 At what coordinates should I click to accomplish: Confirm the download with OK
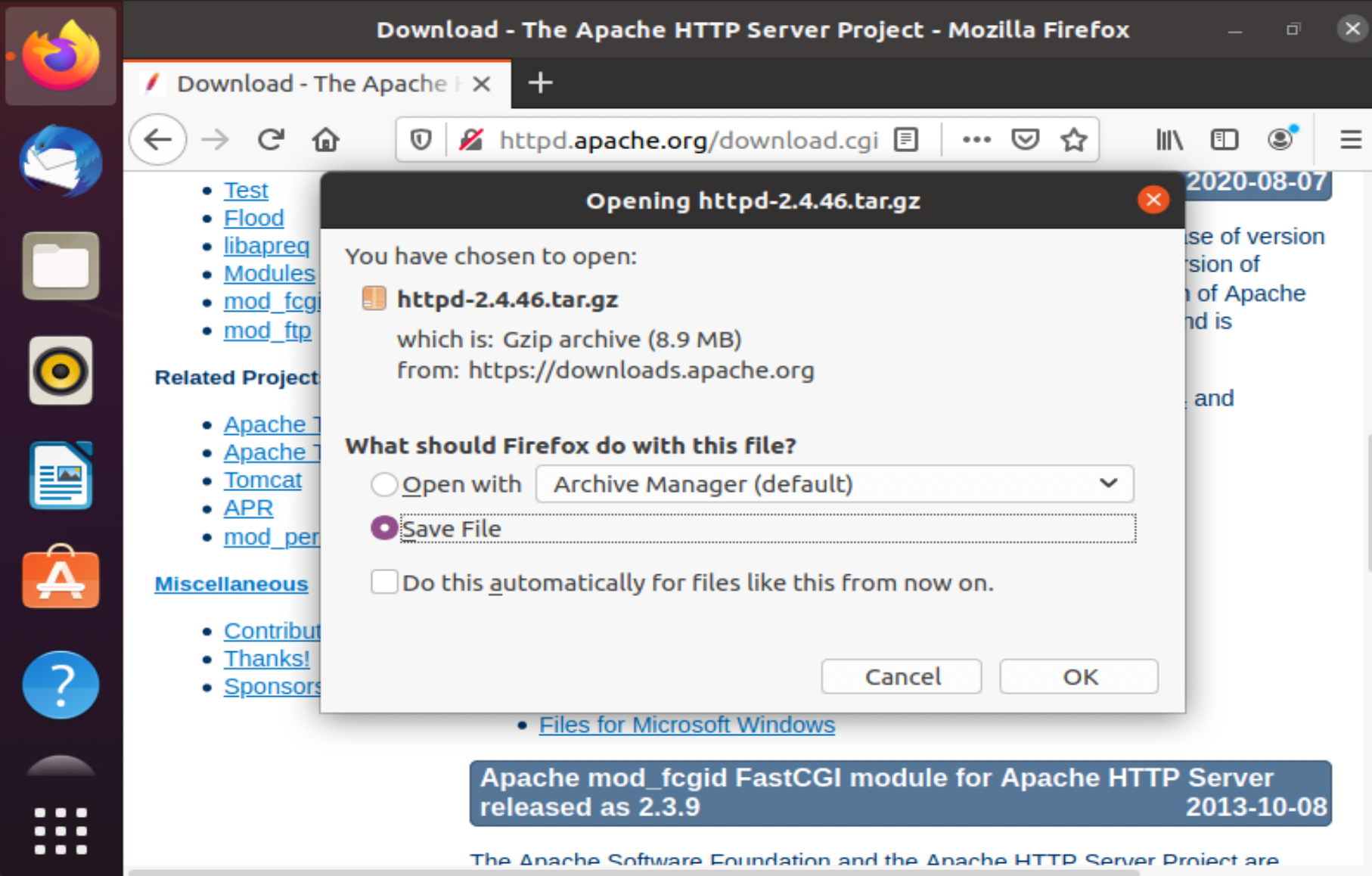pyautogui.click(x=1079, y=676)
